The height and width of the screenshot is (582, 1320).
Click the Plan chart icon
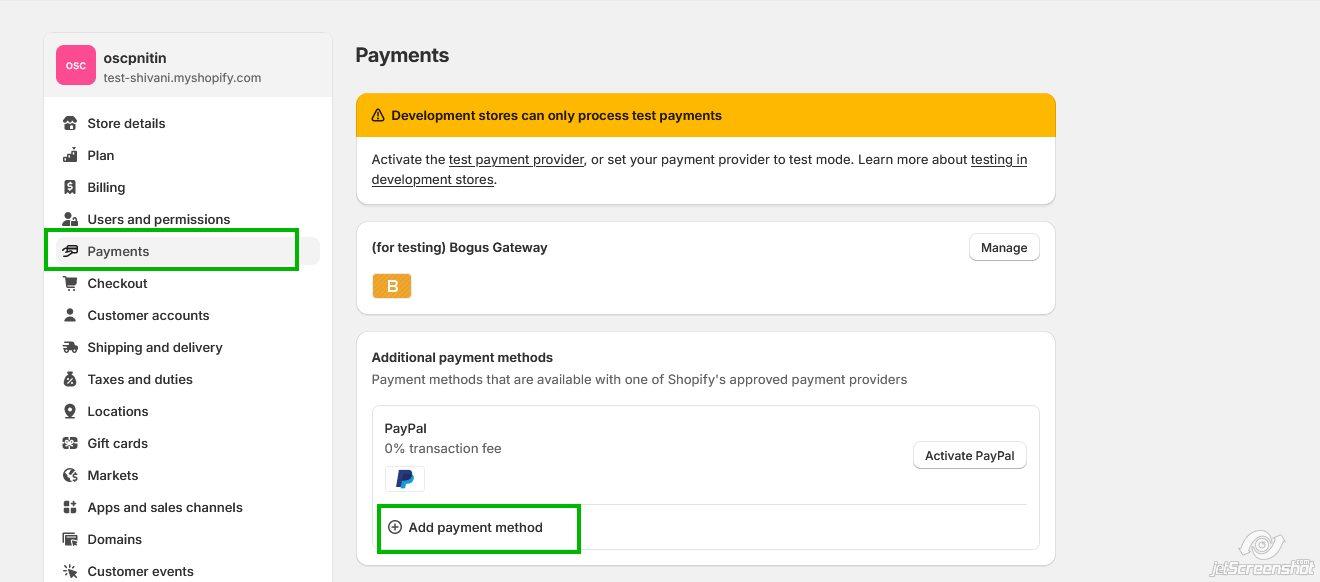click(x=70, y=156)
